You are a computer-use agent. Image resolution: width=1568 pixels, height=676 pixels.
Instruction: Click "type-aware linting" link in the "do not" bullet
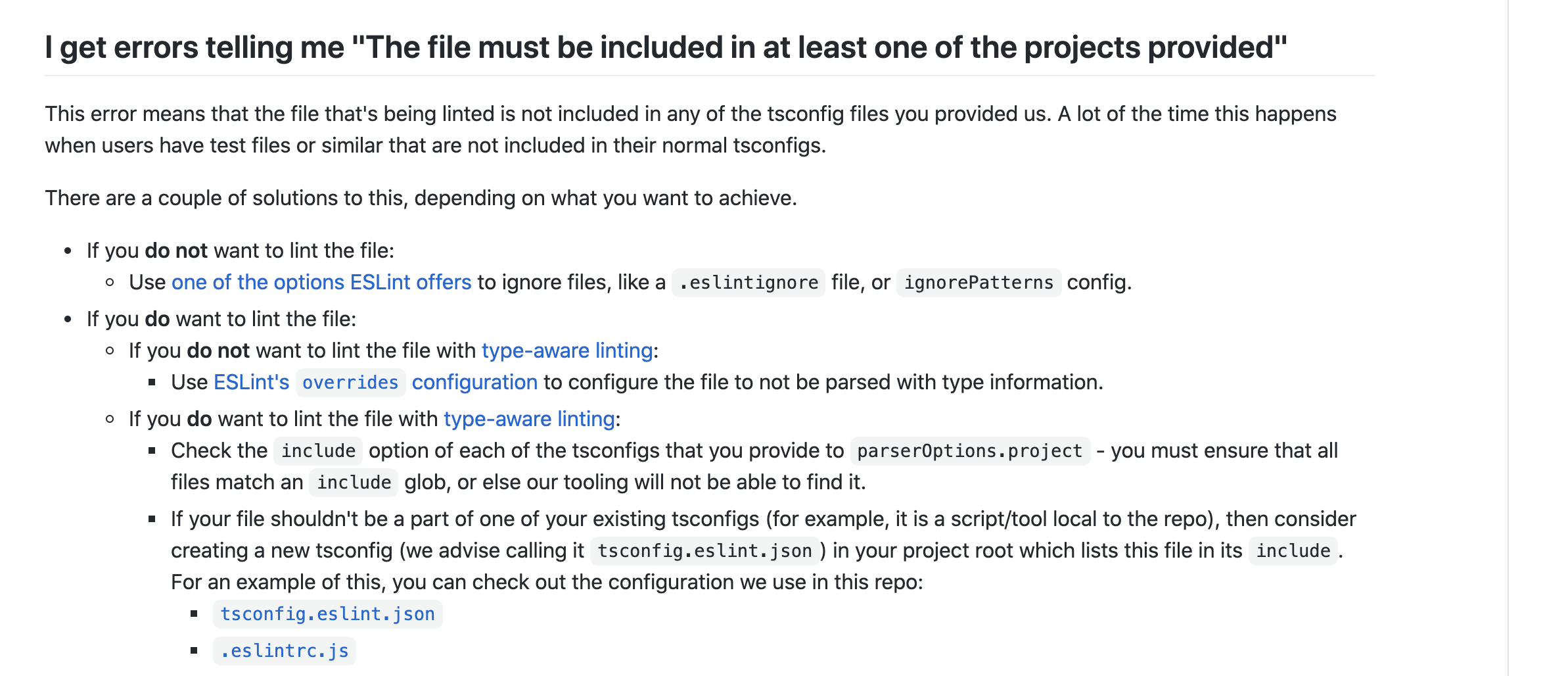coord(566,351)
